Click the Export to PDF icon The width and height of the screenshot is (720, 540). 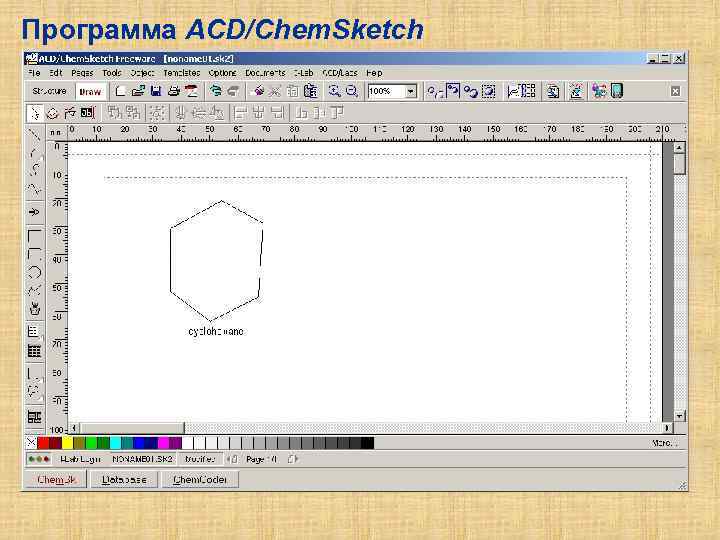(x=191, y=91)
